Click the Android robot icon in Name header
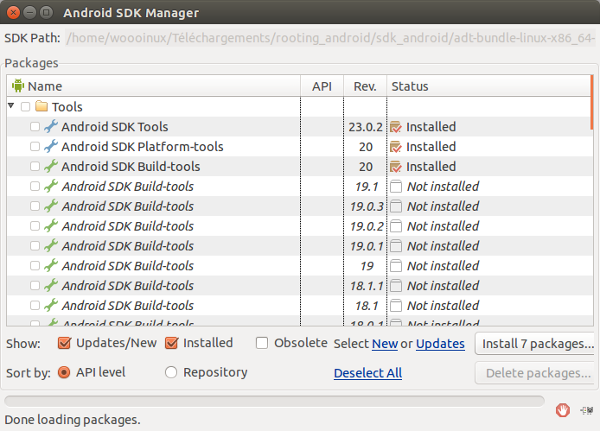Screen dimensions: 600x431 click(x=18, y=86)
